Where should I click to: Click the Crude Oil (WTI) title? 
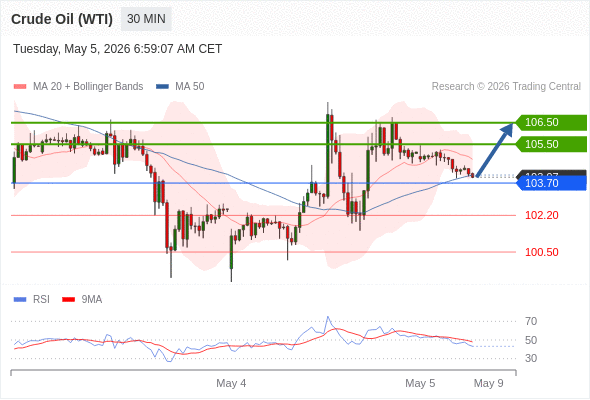coord(62,19)
